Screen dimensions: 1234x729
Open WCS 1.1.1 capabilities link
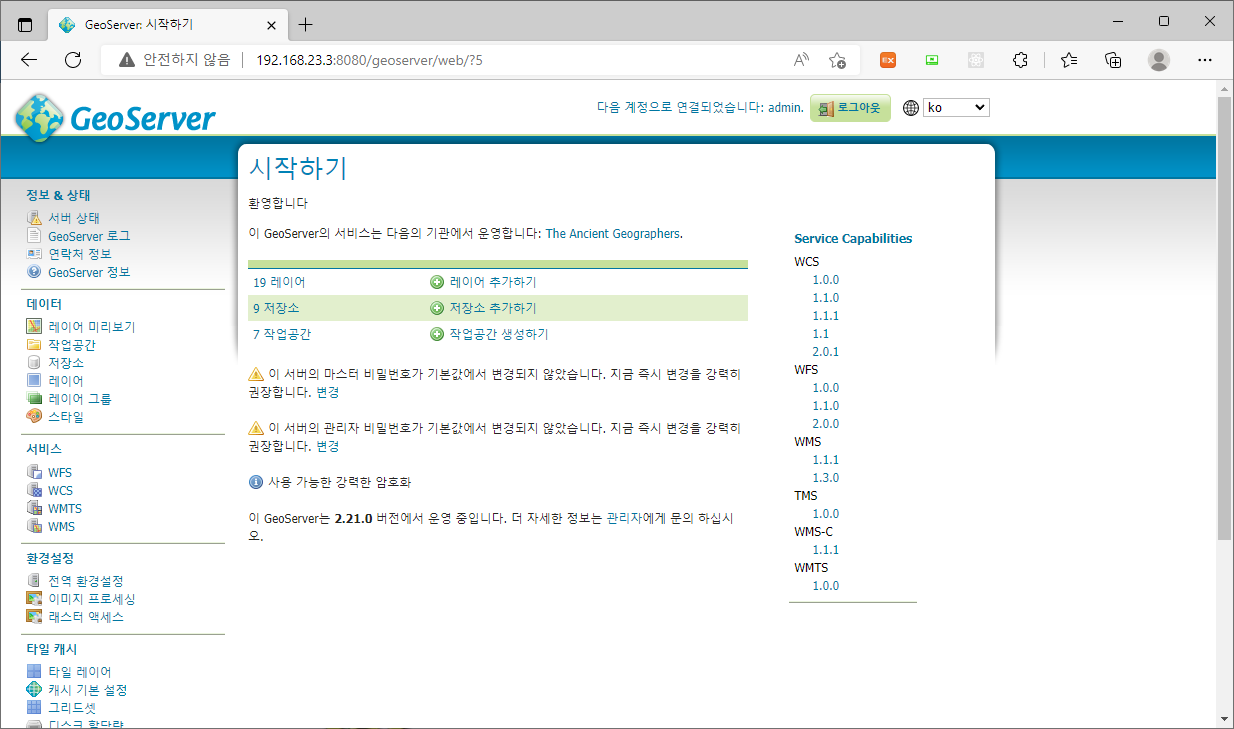pos(826,316)
